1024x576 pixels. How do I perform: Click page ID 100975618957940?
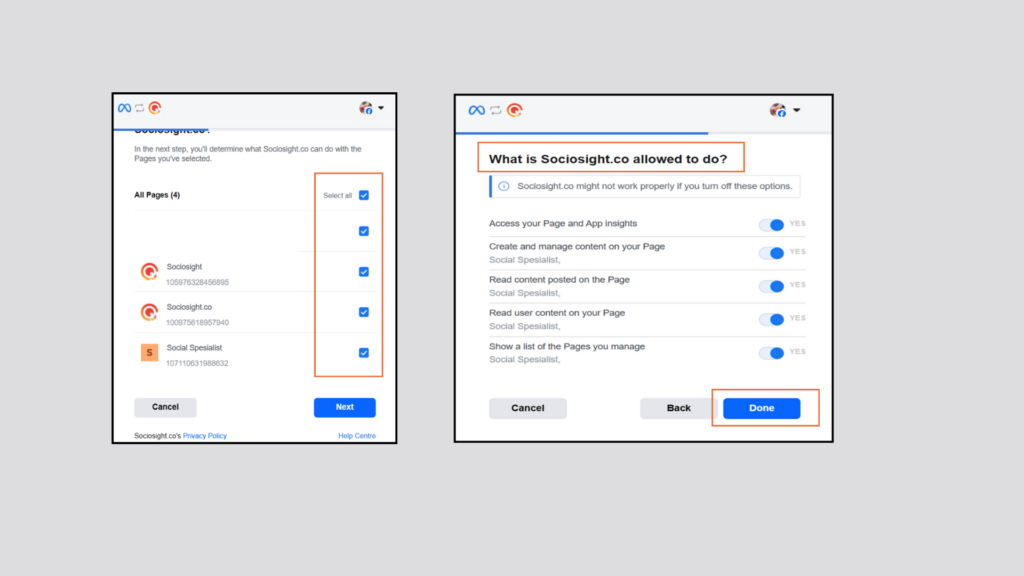click(197, 323)
